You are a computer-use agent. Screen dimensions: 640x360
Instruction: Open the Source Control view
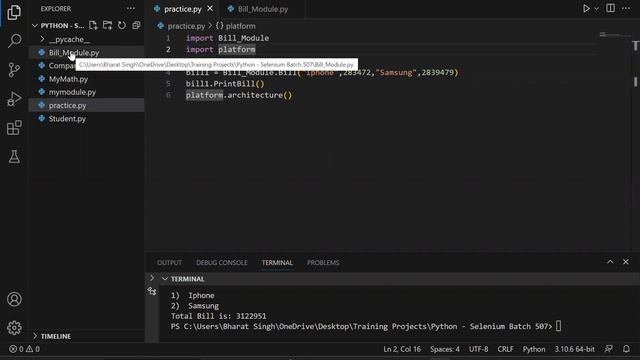(x=14, y=70)
